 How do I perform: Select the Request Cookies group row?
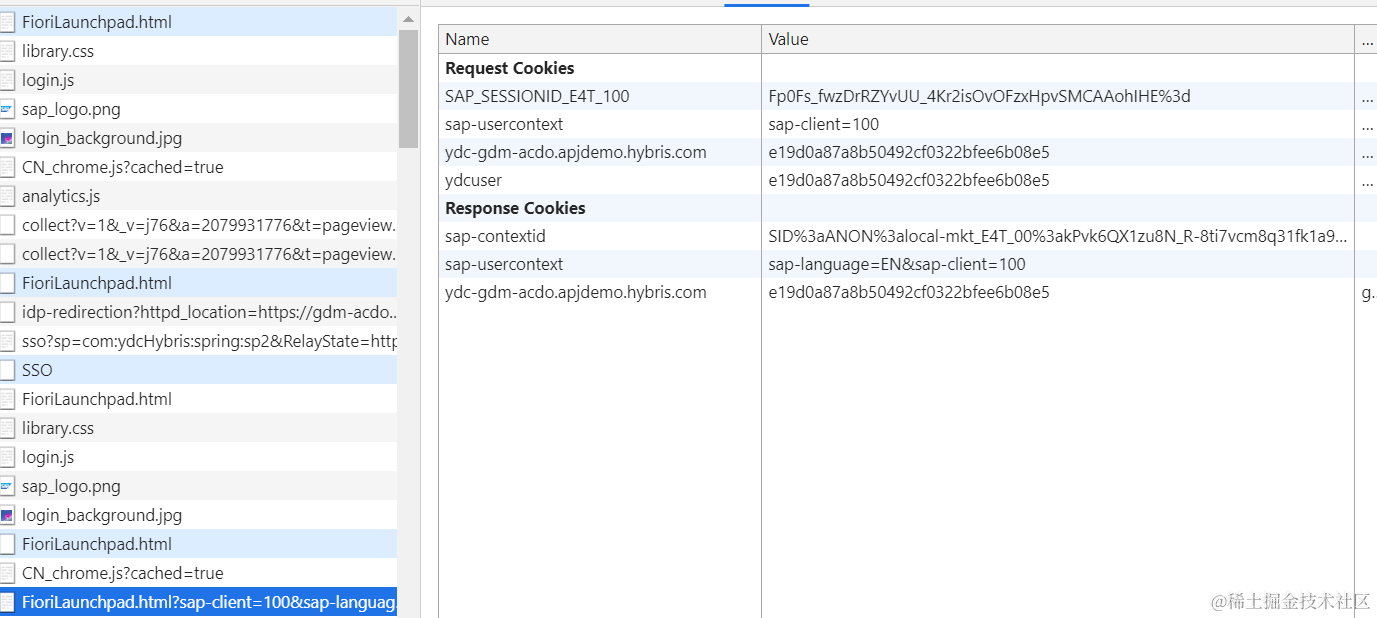907,68
